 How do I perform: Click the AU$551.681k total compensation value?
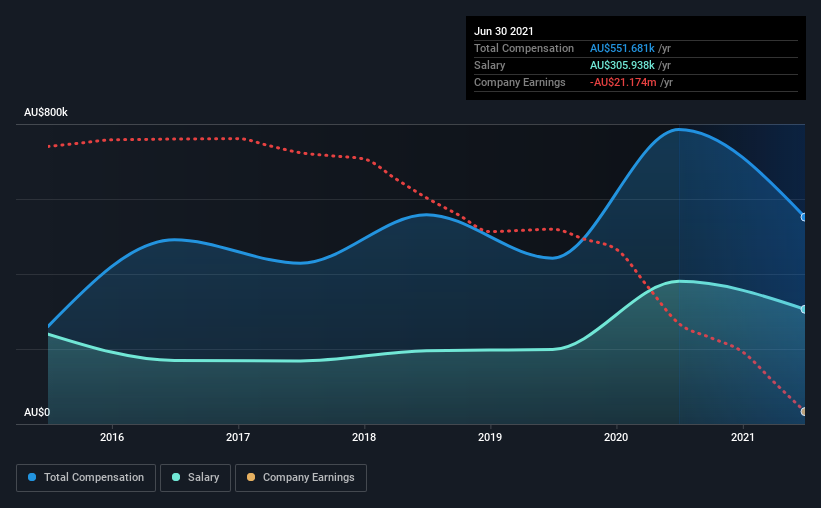(622, 48)
